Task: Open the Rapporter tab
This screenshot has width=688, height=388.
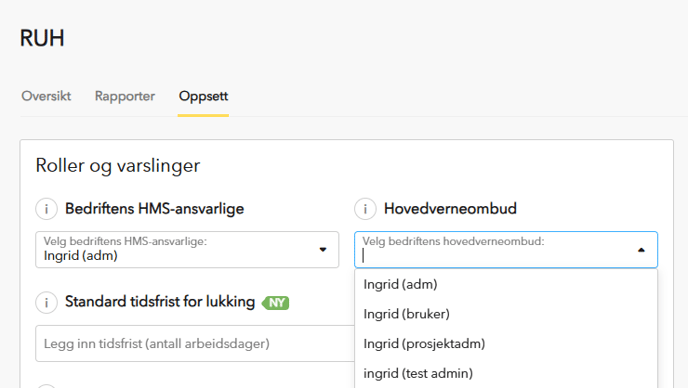Action: tap(125, 96)
